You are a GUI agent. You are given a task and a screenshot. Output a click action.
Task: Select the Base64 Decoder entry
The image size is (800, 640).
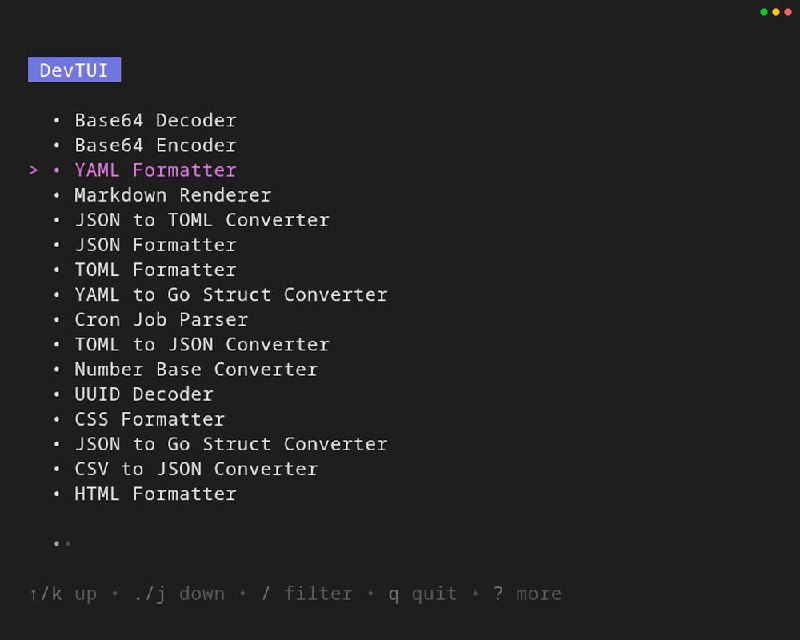click(155, 120)
